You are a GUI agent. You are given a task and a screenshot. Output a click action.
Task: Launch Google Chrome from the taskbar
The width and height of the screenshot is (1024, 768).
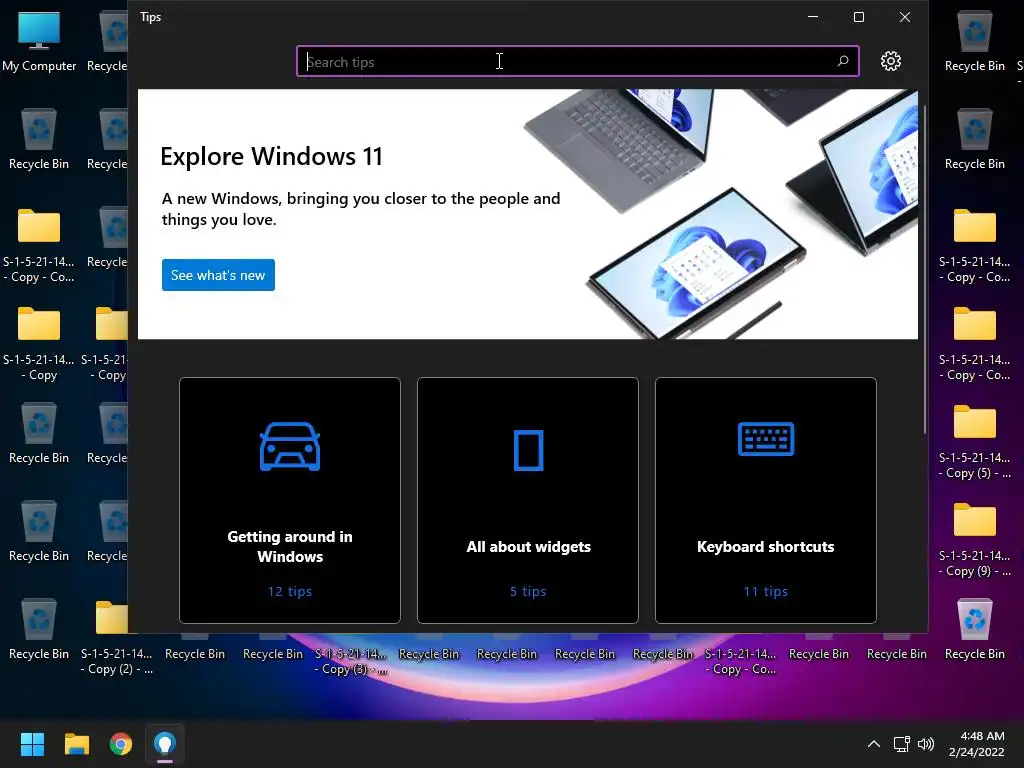(x=121, y=744)
